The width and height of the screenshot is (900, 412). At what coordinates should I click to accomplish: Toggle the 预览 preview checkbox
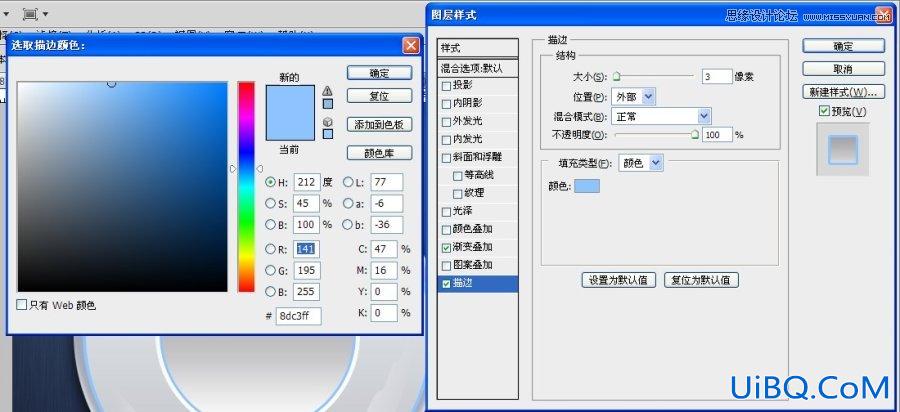coord(824,111)
